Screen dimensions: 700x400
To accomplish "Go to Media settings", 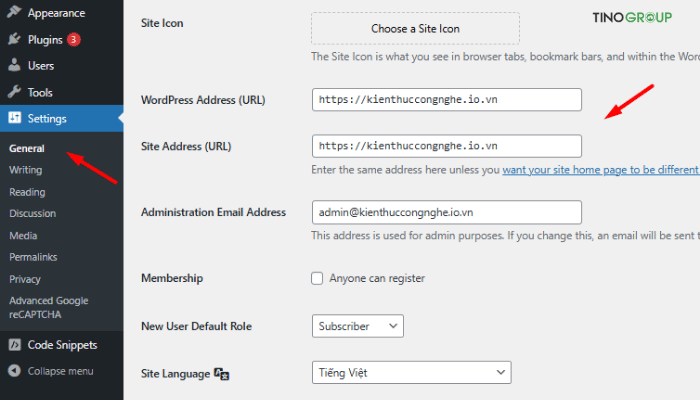I will tap(23, 235).
